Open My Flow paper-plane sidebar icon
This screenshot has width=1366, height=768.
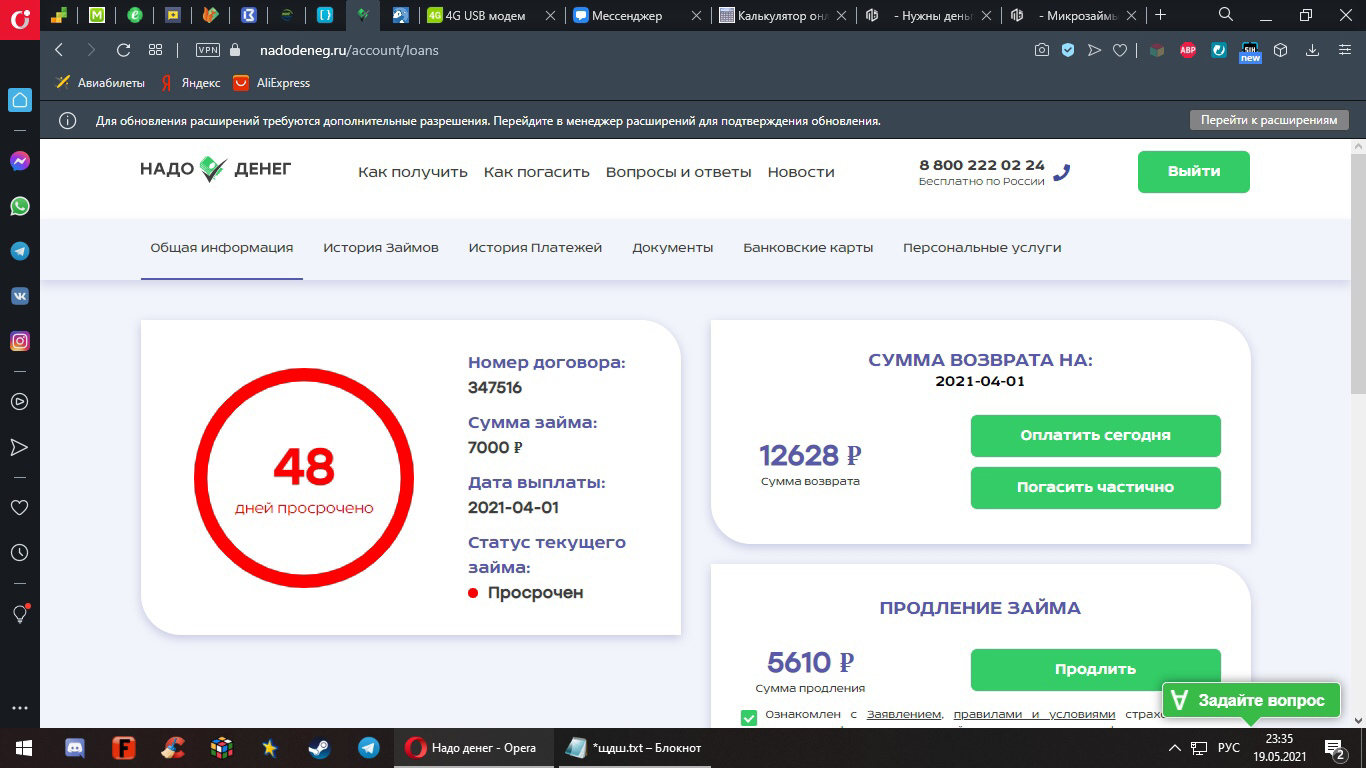pos(19,447)
